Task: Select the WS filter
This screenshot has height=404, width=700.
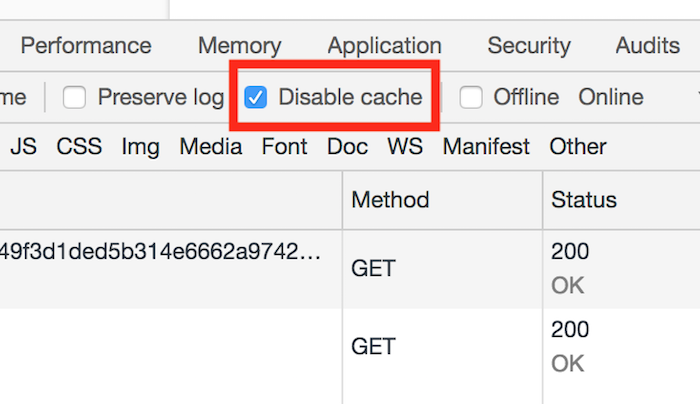Action: click(x=405, y=147)
